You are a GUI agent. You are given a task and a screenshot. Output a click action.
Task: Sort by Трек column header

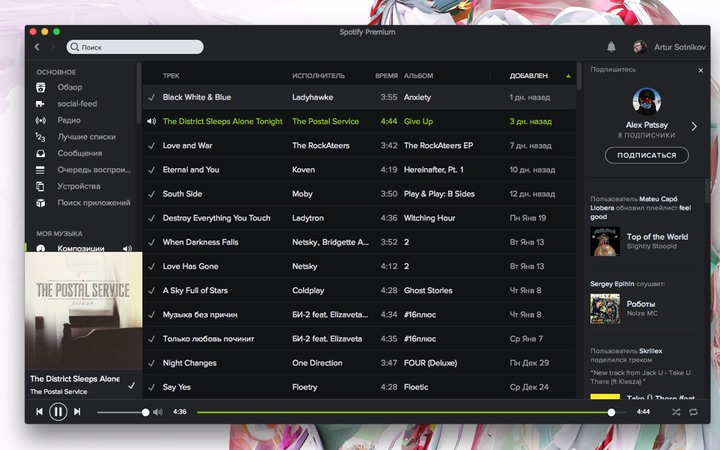pos(171,76)
